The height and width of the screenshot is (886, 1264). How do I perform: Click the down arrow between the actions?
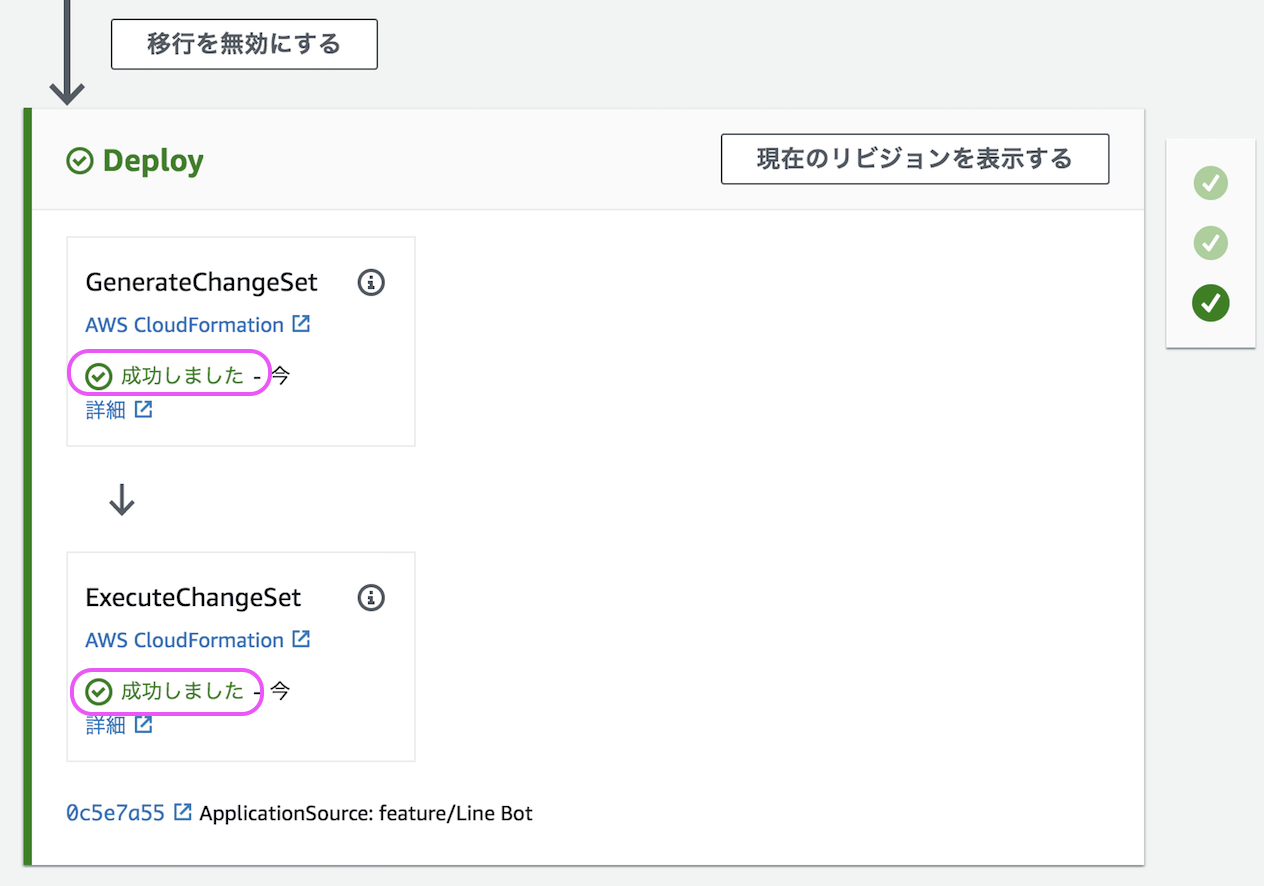point(122,499)
